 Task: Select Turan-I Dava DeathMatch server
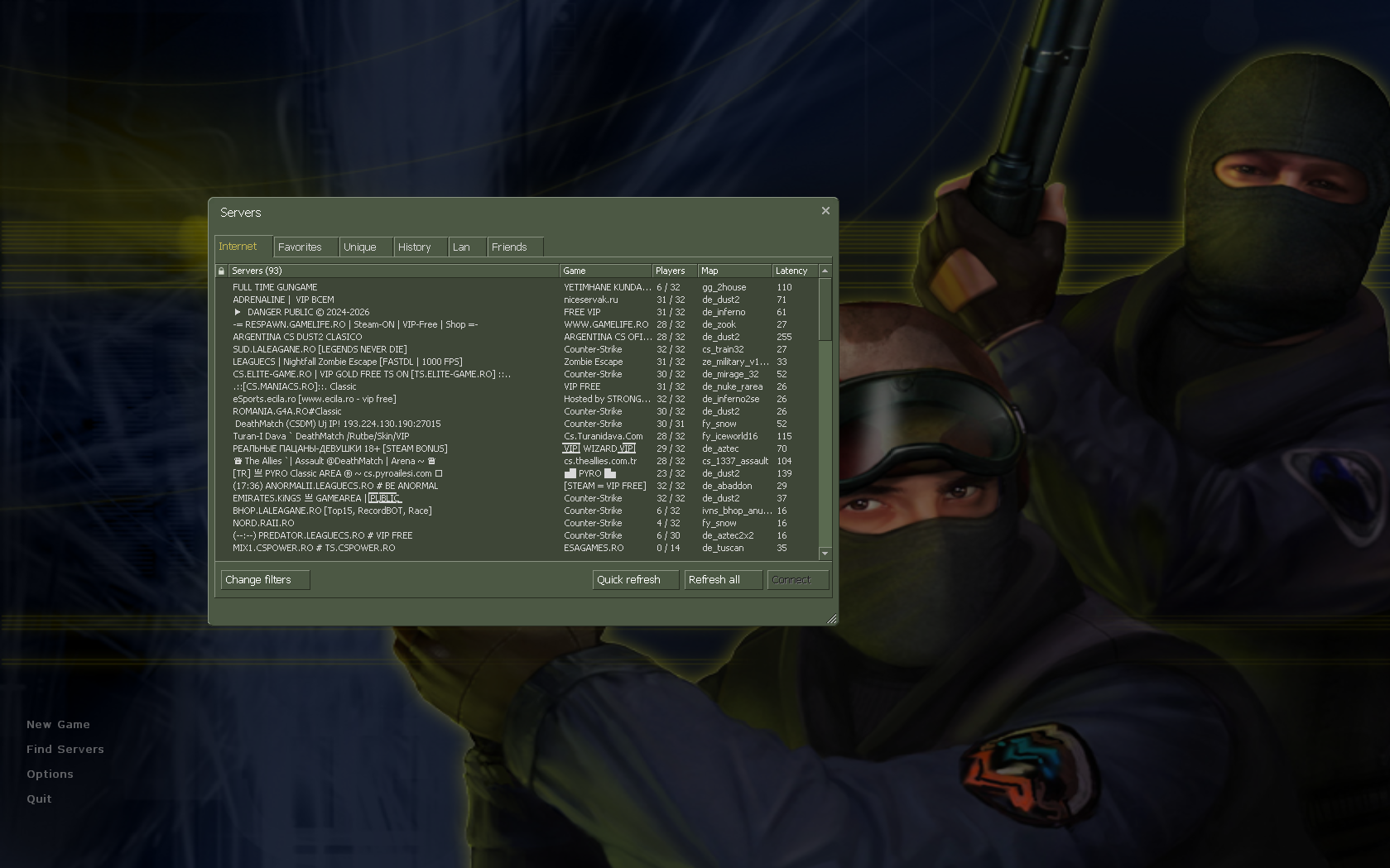pyautogui.click(x=517, y=436)
